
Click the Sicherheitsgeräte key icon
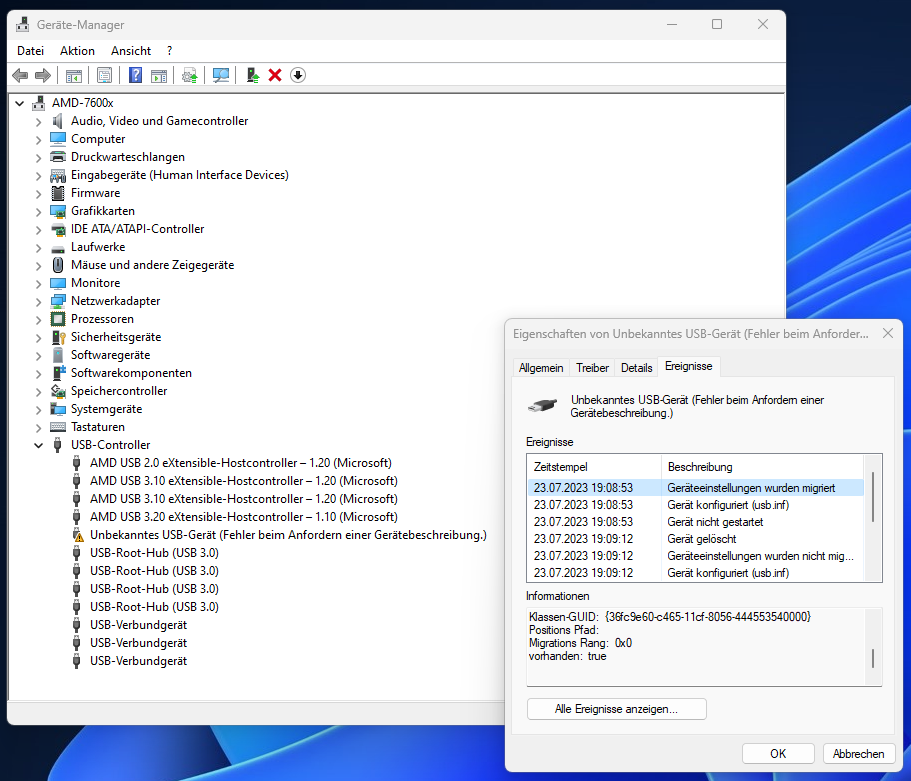58,337
